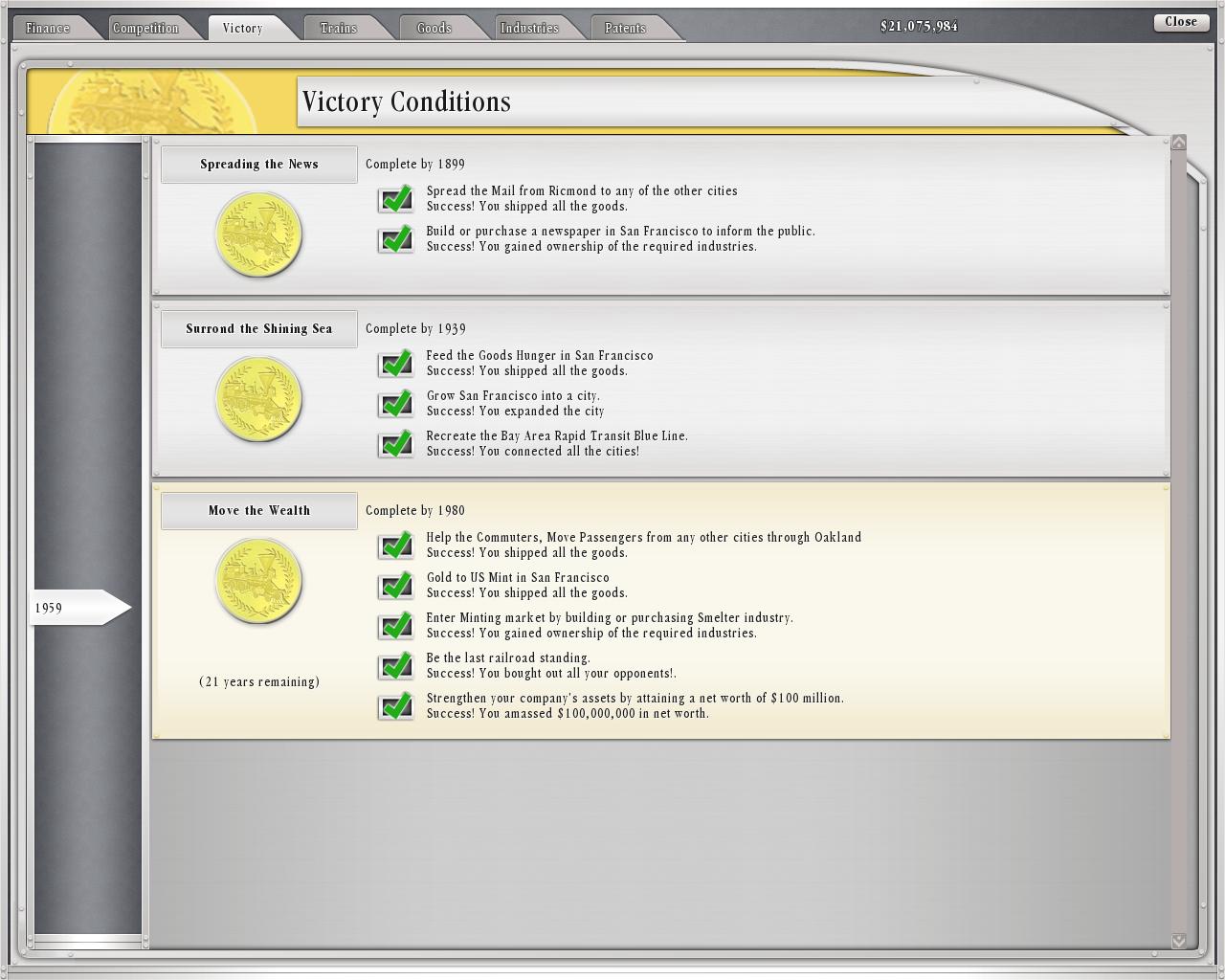Click the Grow San Francisco checkmark
The height and width of the screenshot is (980, 1225).
point(396,404)
